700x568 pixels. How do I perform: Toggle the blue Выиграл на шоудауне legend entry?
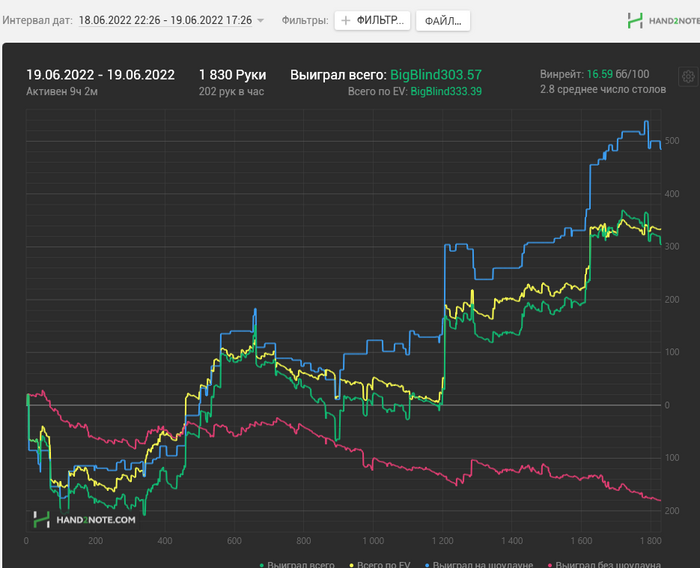pos(479,564)
